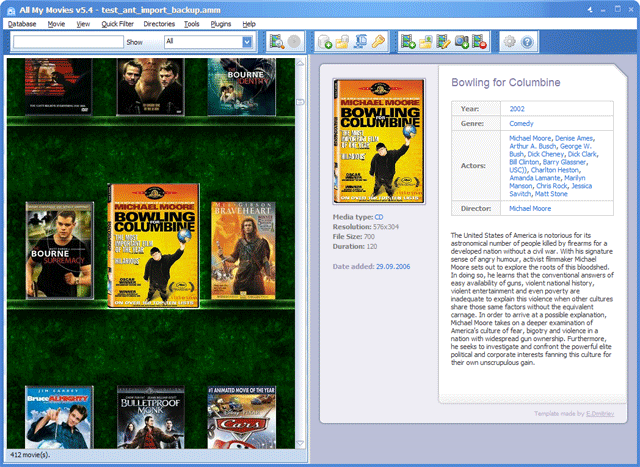Open the Database menu
640x467 pixels.
[x=22, y=24]
